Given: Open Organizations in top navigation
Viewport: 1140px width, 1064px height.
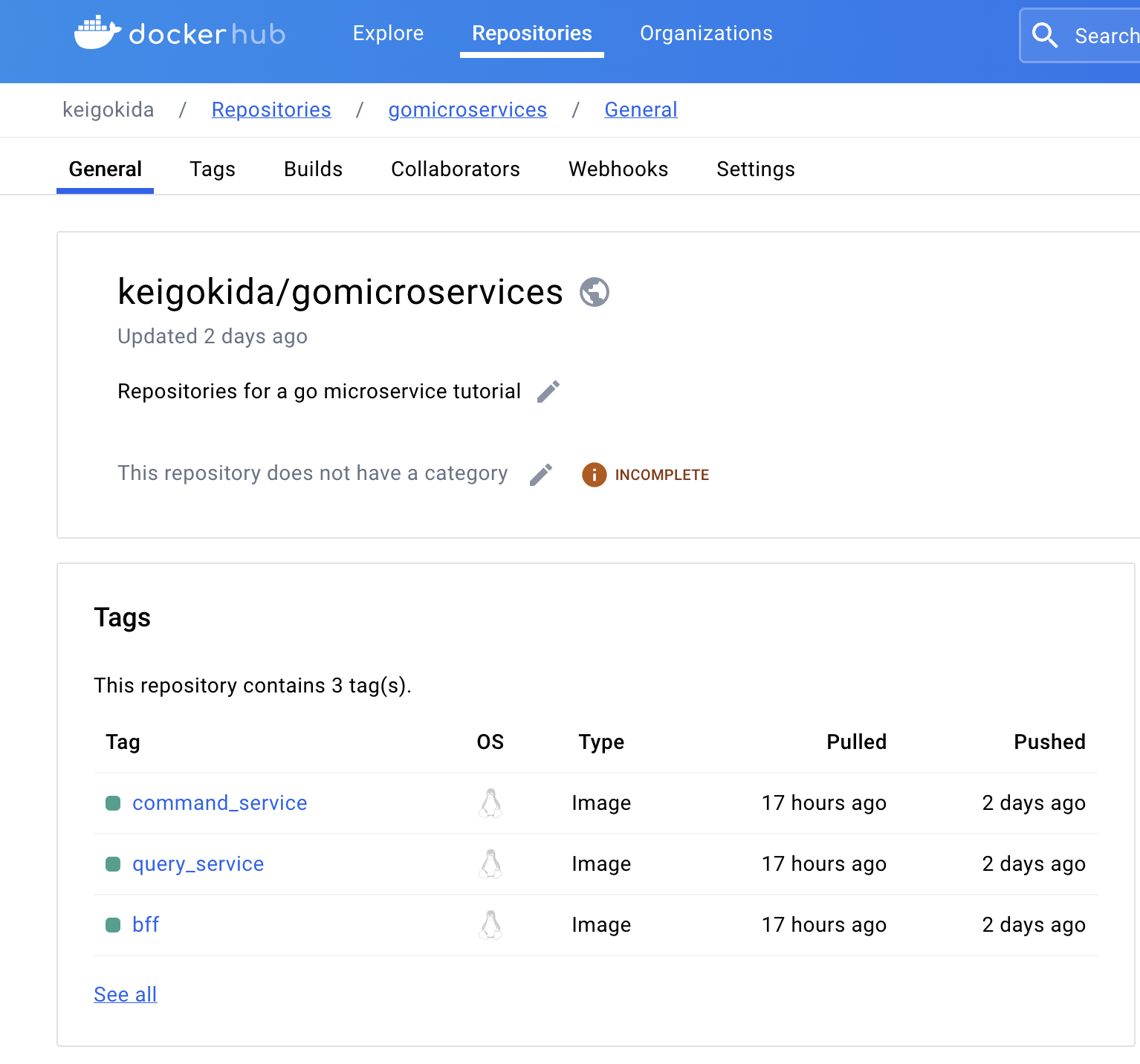Looking at the screenshot, I should point(706,33).
